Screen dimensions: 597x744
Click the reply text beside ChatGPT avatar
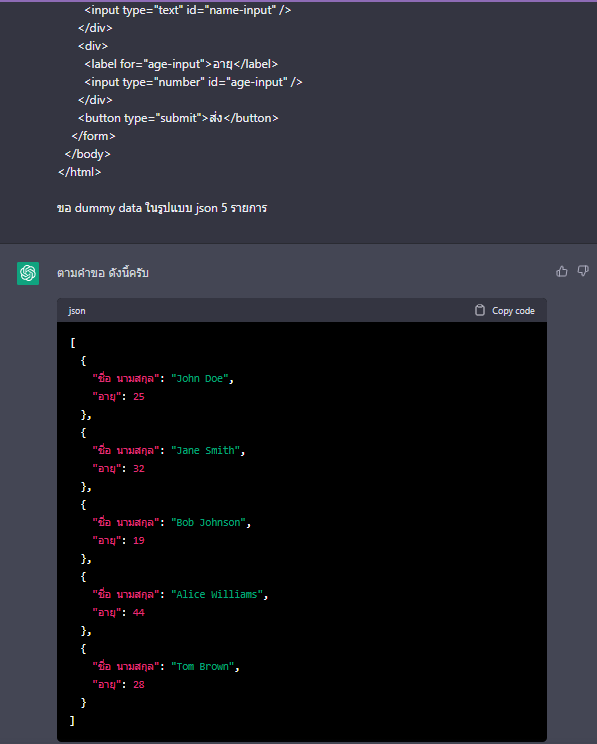coord(103,273)
